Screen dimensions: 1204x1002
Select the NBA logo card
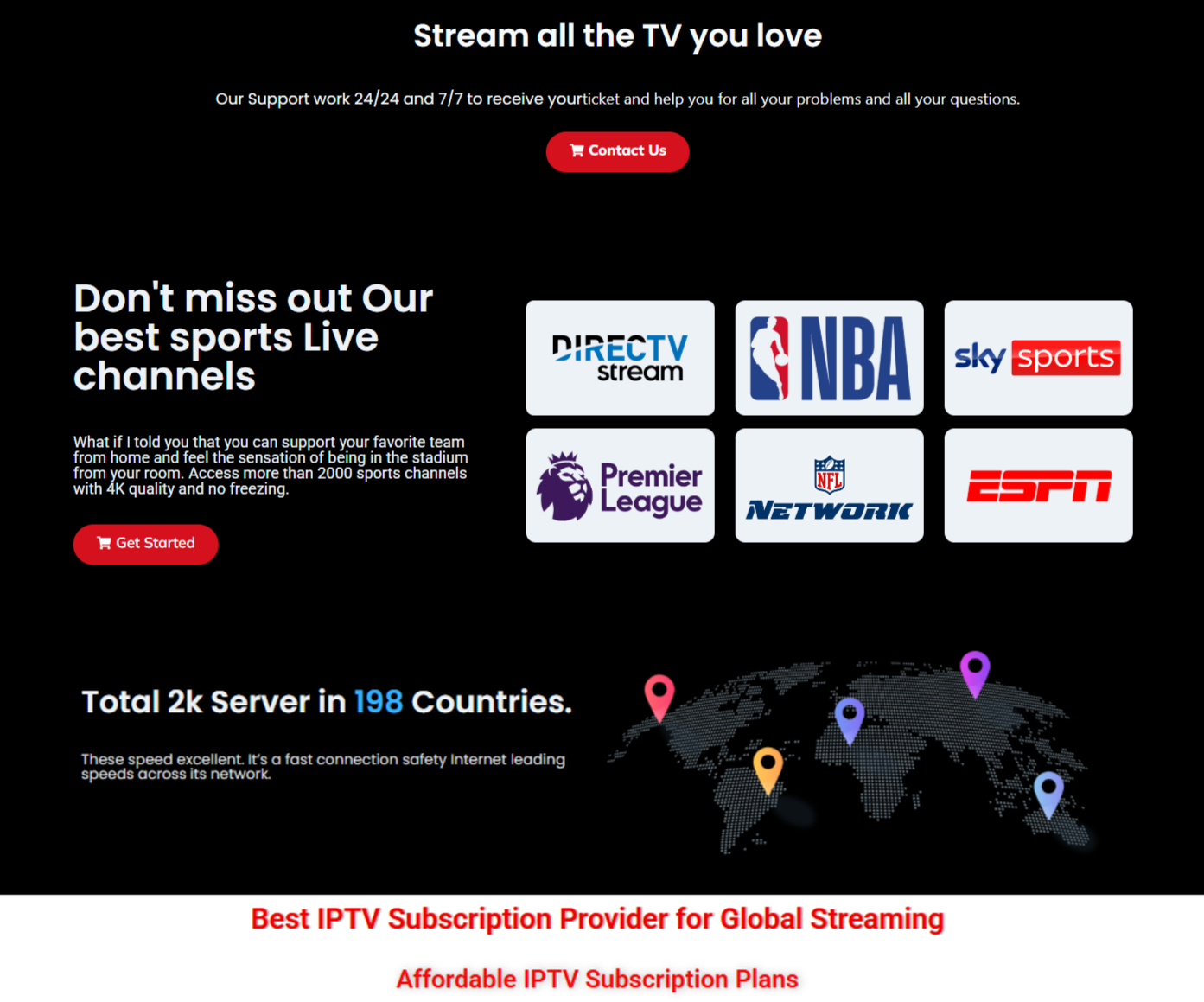(829, 358)
